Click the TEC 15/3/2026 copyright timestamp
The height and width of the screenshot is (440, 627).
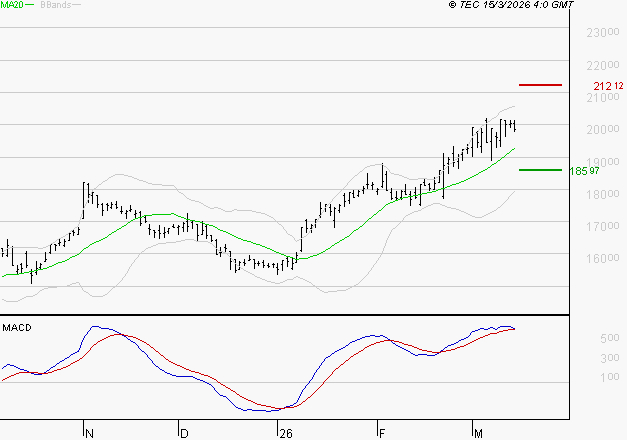[511, 5]
